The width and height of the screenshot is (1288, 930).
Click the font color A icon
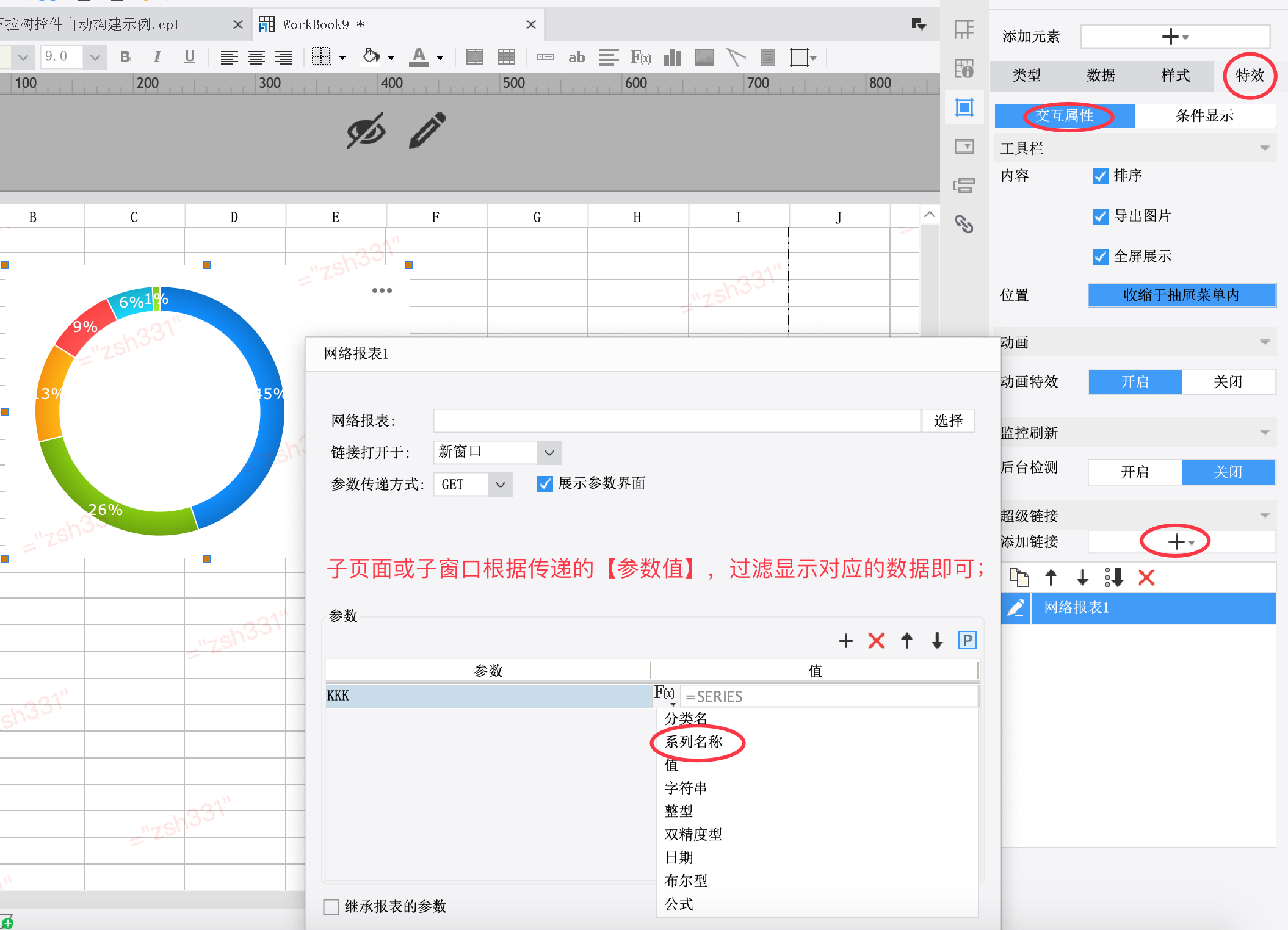419,57
